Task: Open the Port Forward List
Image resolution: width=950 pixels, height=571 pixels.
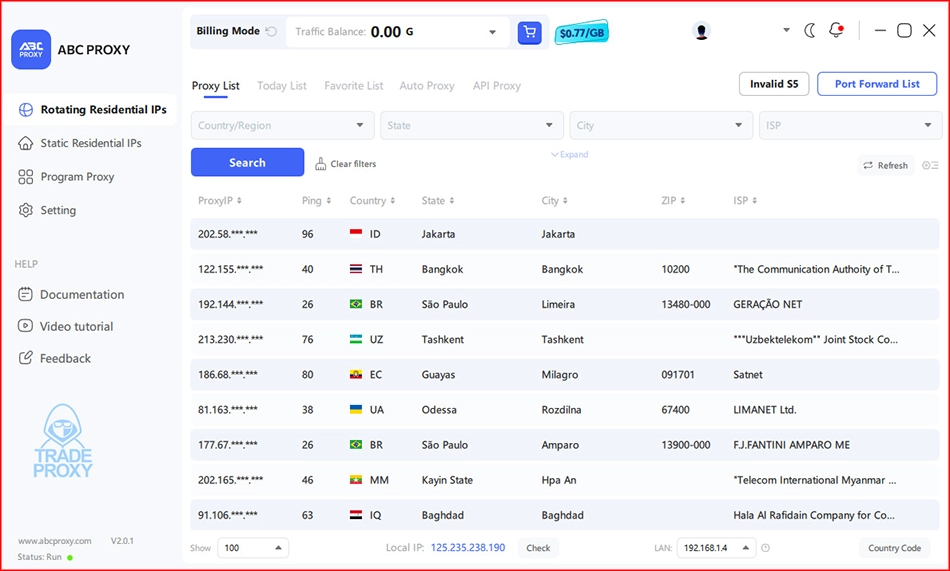Action: coord(877,84)
